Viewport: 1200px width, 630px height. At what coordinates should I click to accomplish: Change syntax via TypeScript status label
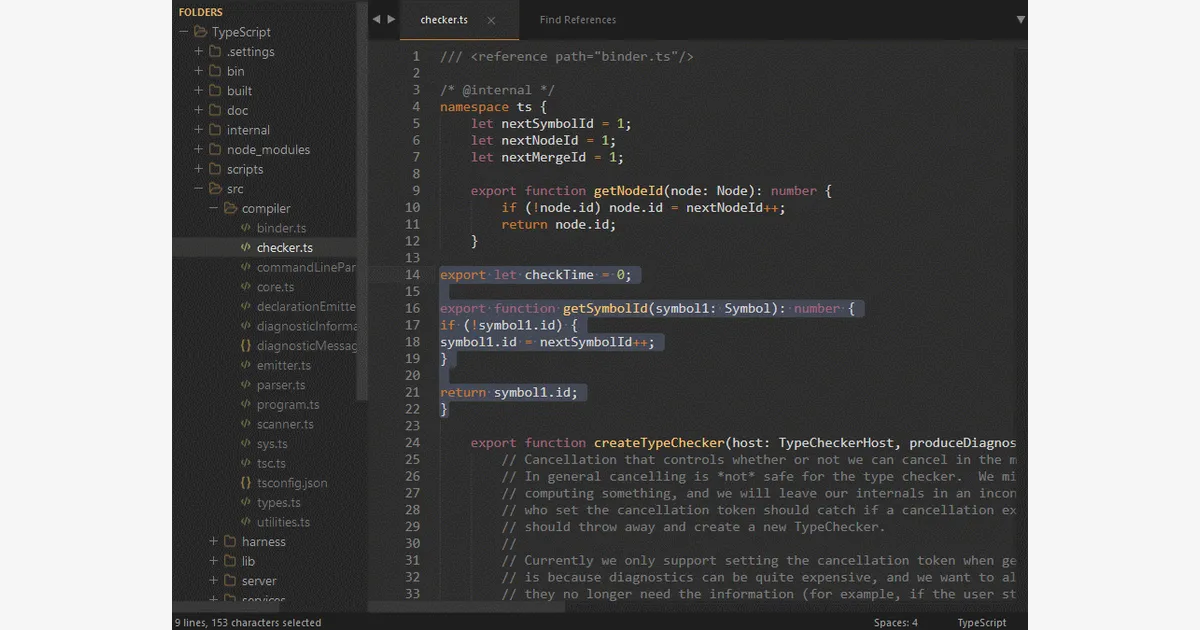[x=982, y=622]
